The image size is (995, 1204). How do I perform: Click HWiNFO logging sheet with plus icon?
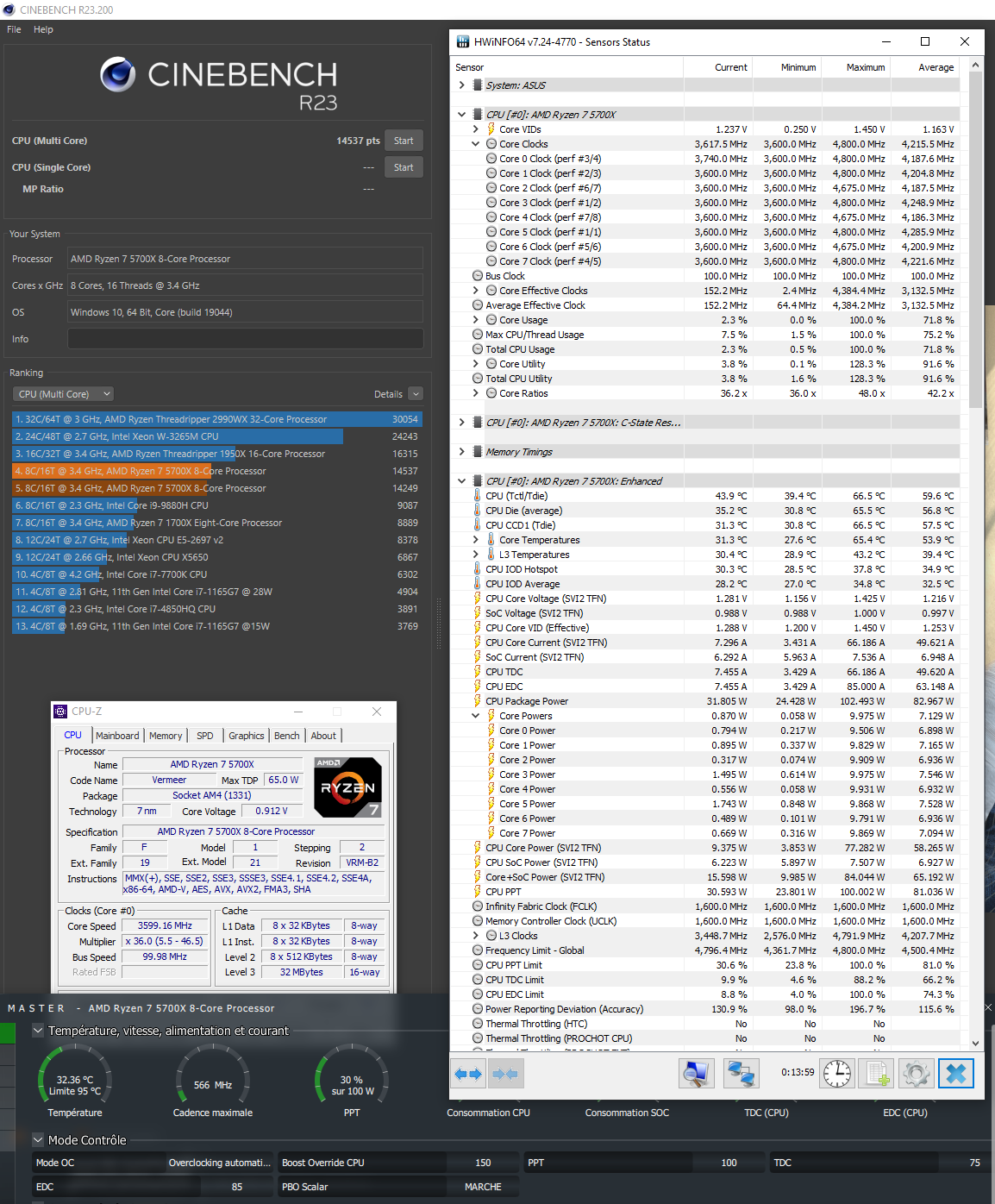[876, 1074]
